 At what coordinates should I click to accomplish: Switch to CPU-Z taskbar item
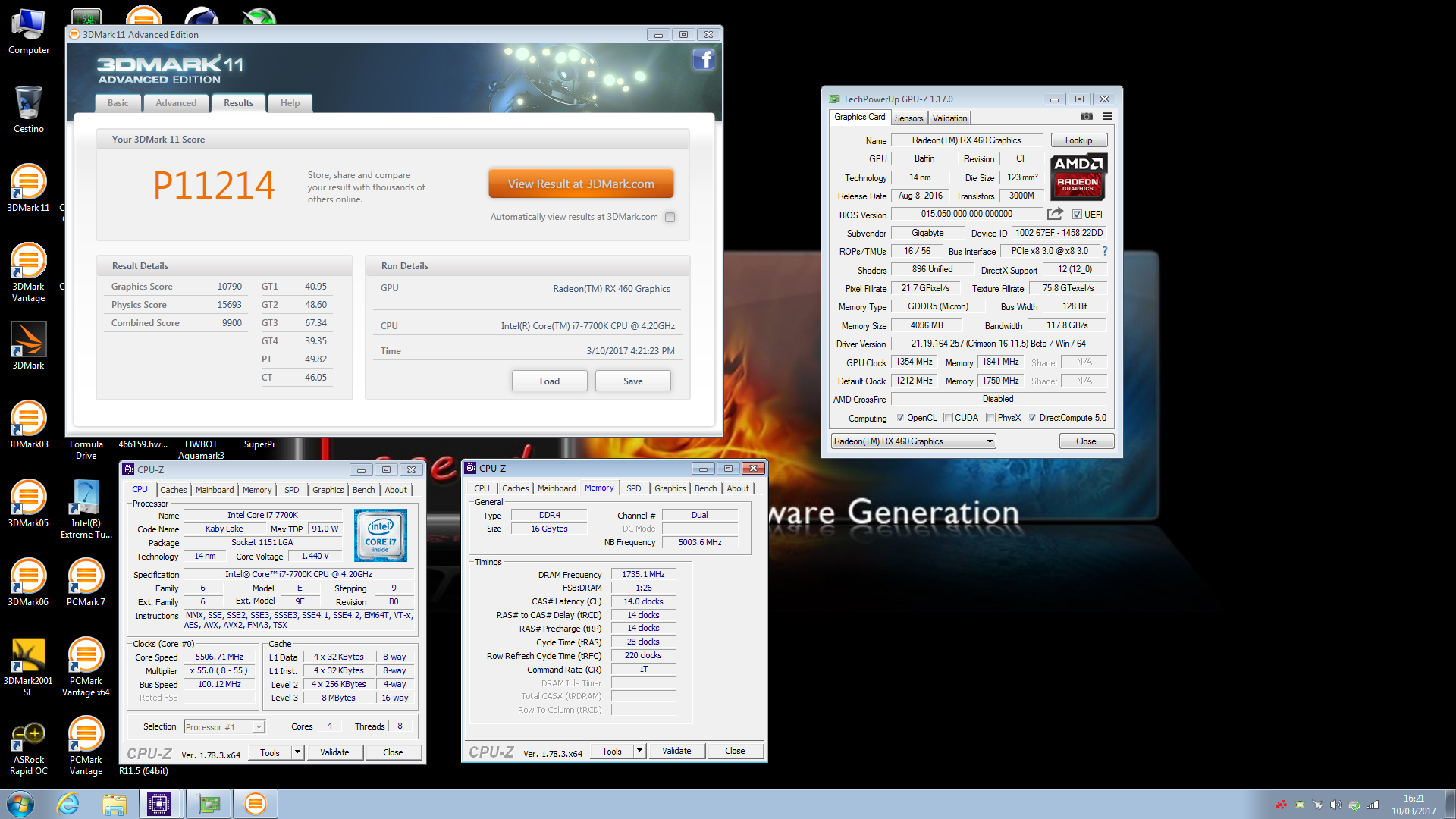(x=160, y=804)
